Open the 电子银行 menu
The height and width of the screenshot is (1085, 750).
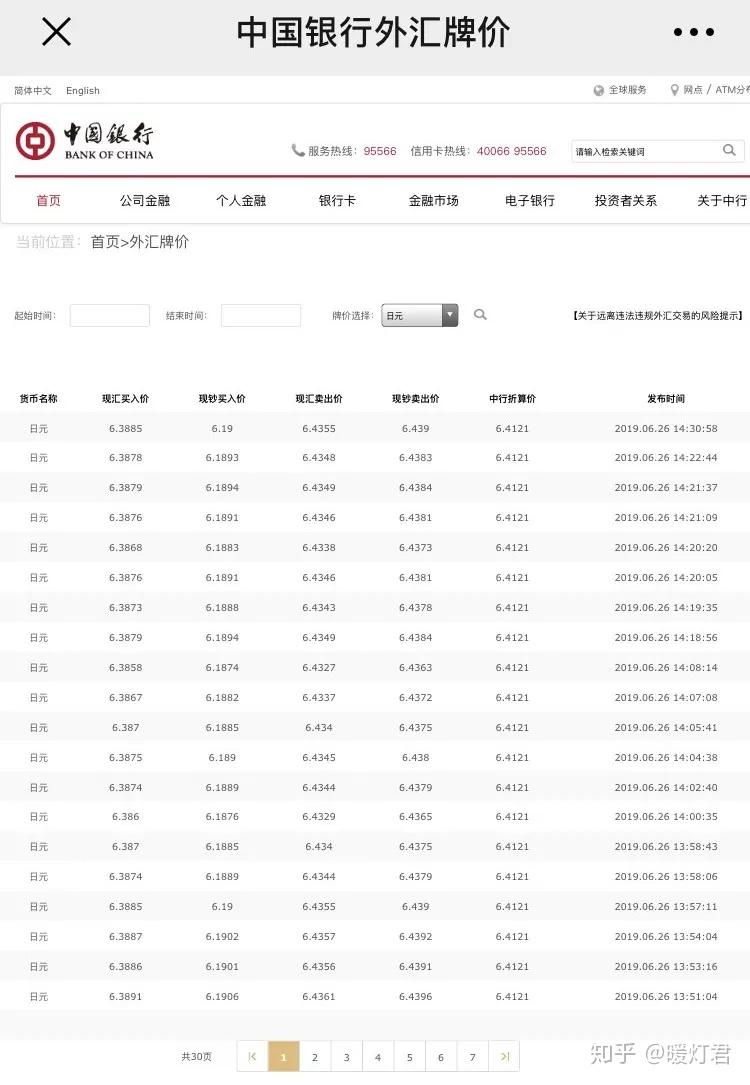click(x=529, y=201)
